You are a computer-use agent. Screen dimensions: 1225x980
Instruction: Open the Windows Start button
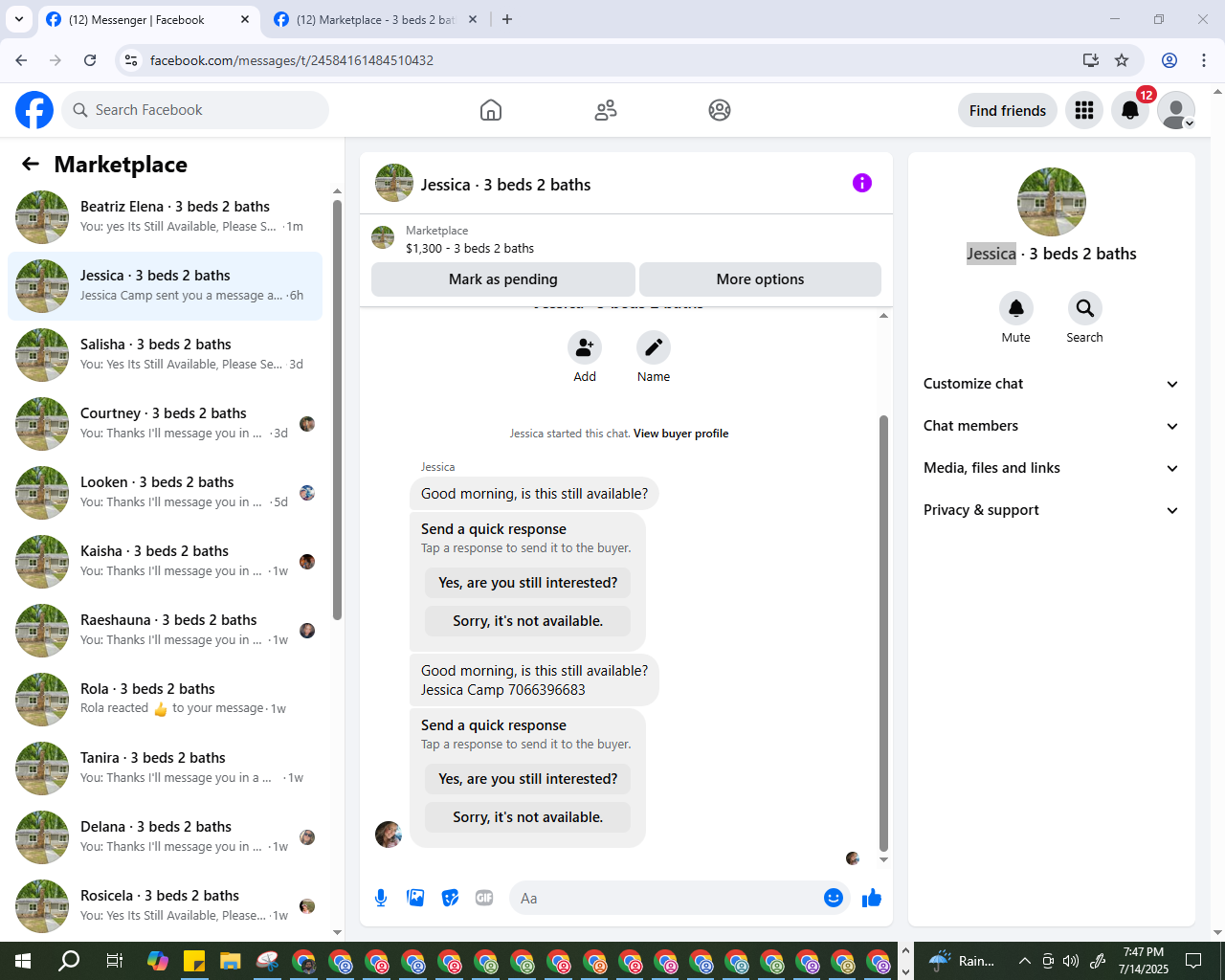tap(23, 961)
